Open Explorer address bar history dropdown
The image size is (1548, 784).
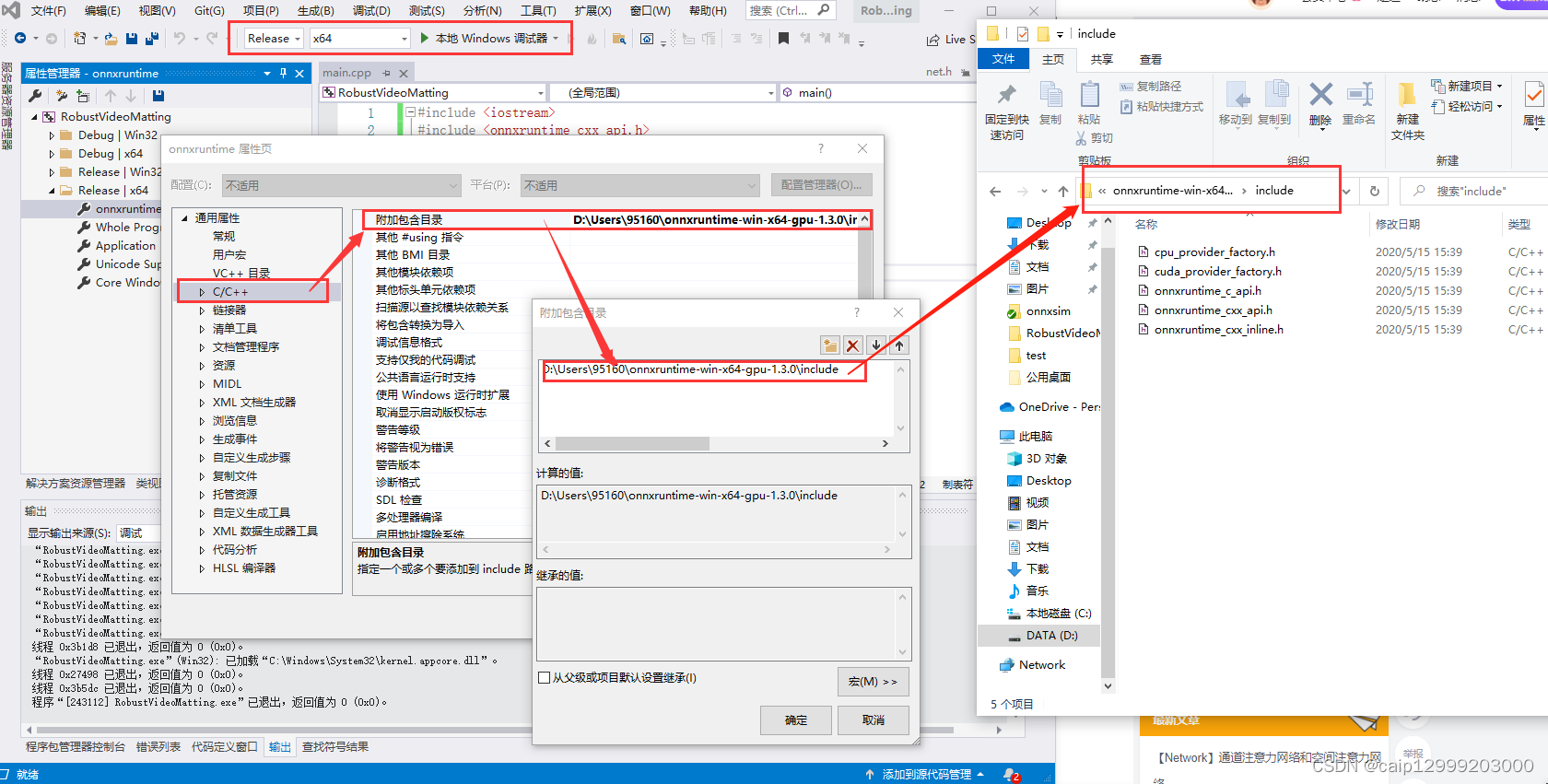[x=1346, y=191]
